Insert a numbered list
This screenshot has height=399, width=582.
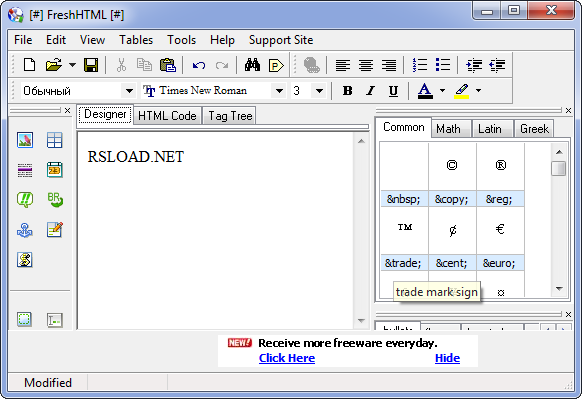click(x=420, y=65)
